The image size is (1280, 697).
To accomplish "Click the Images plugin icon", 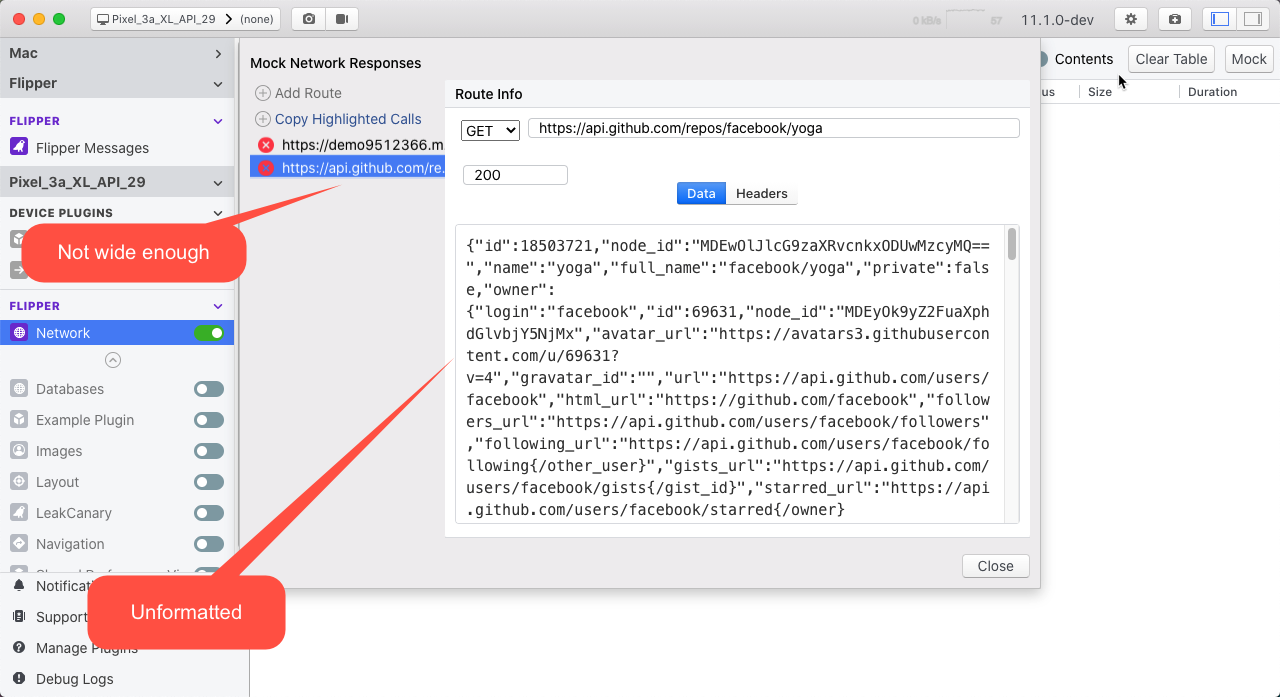I will tap(19, 451).
